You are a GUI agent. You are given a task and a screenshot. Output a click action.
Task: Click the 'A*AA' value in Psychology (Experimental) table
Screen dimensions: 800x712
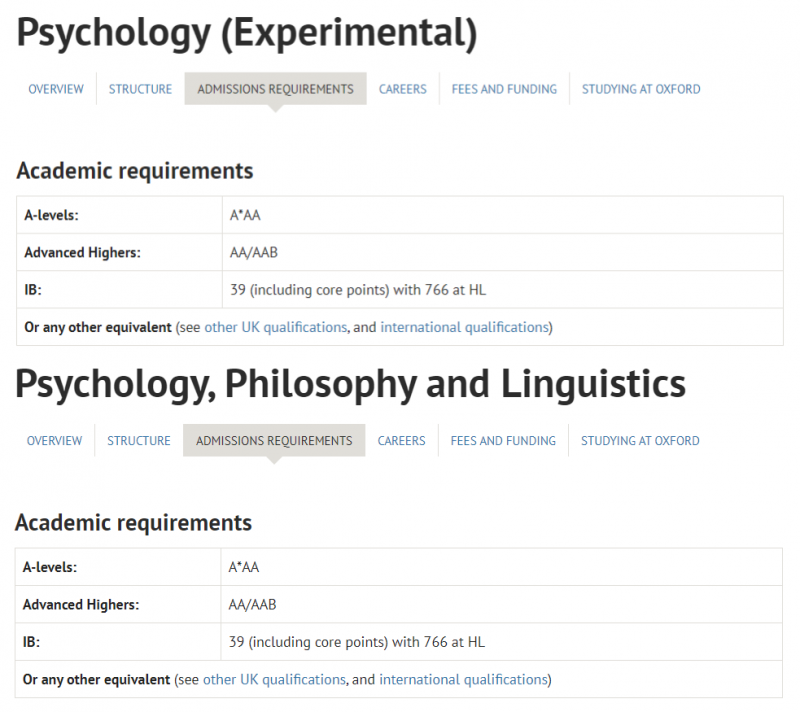pyautogui.click(x=245, y=215)
